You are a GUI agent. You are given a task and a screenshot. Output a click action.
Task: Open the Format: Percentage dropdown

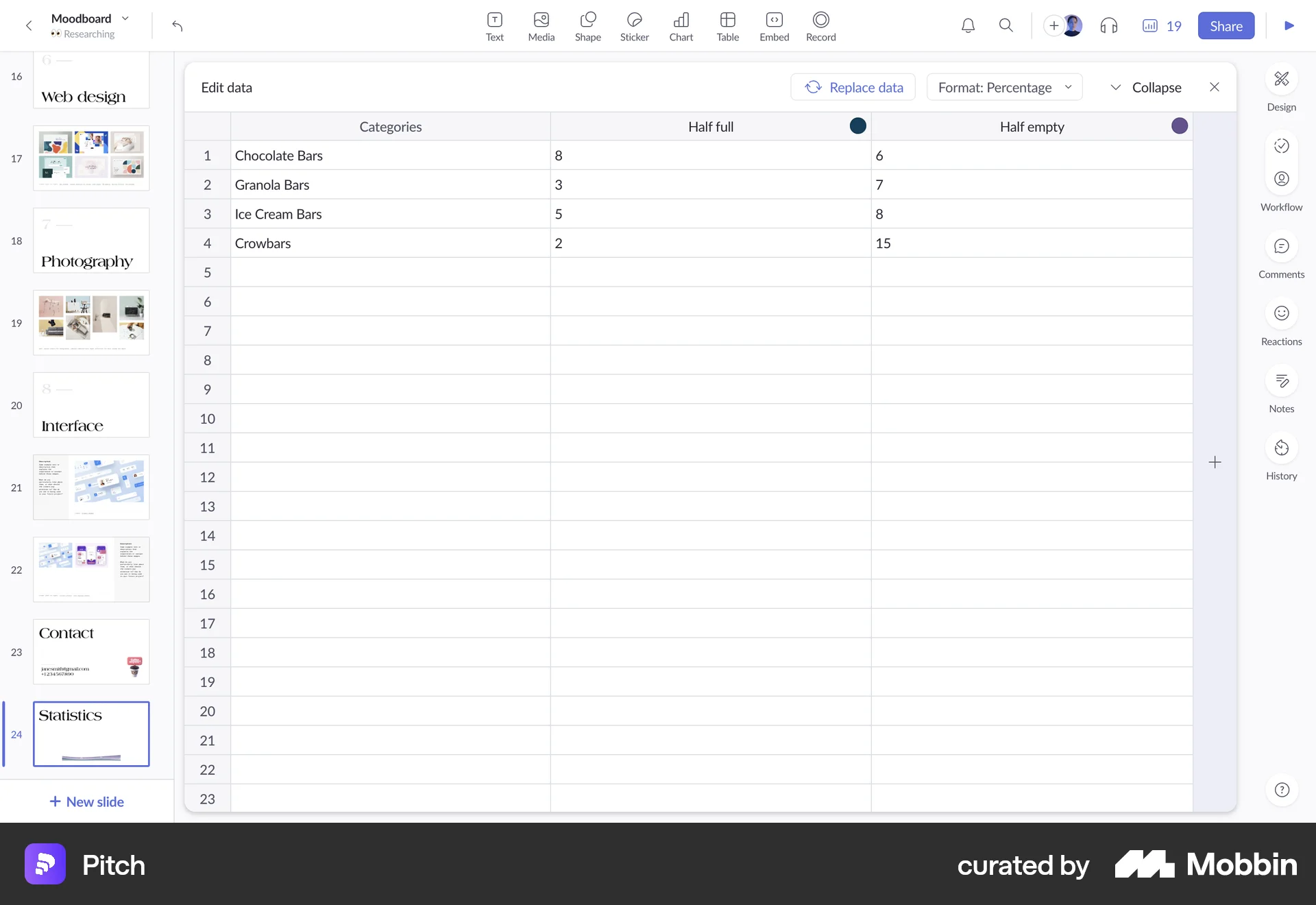click(1003, 87)
